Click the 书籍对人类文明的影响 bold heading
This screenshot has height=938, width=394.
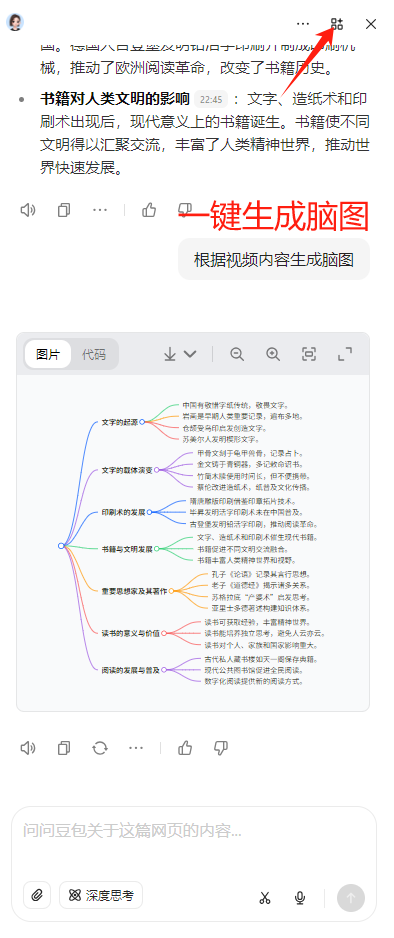click(115, 99)
